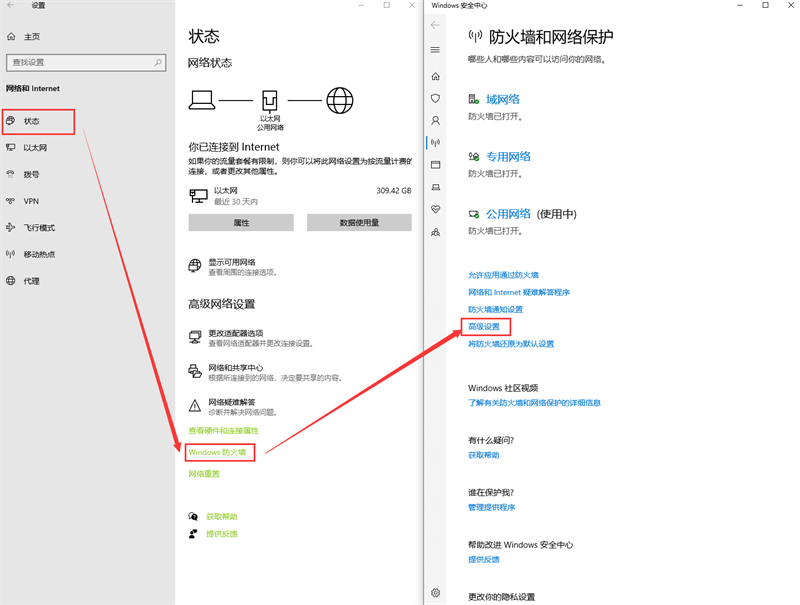Screen dimensions: 800x605
Task: Open the 飞行模式 settings page
Action: point(34,227)
